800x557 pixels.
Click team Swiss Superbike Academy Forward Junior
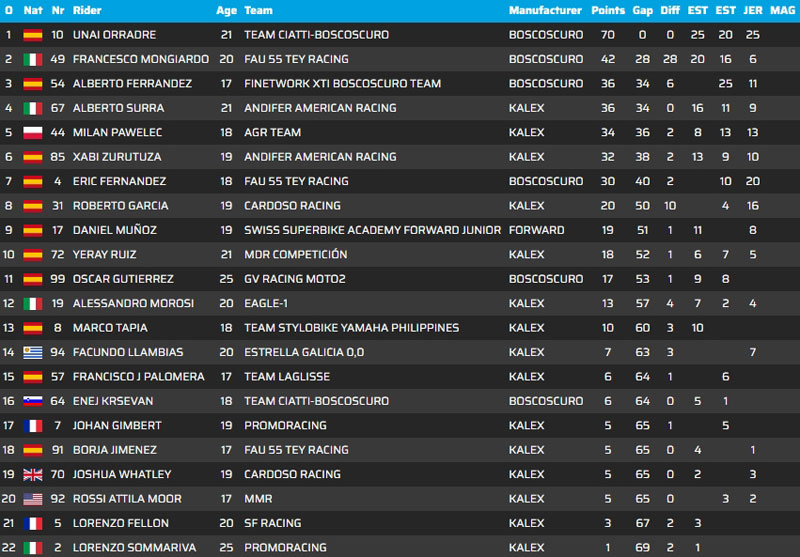372,230
